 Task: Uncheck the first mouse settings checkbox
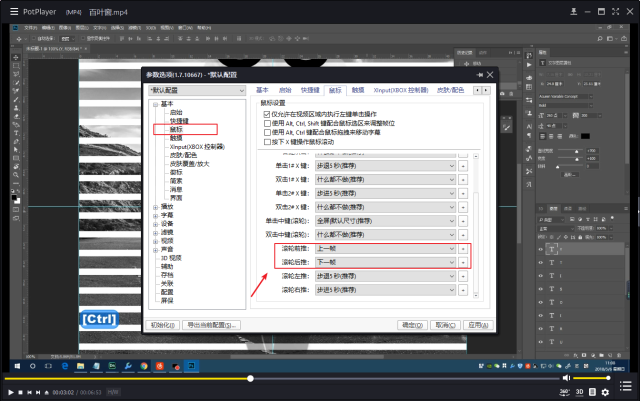267,114
